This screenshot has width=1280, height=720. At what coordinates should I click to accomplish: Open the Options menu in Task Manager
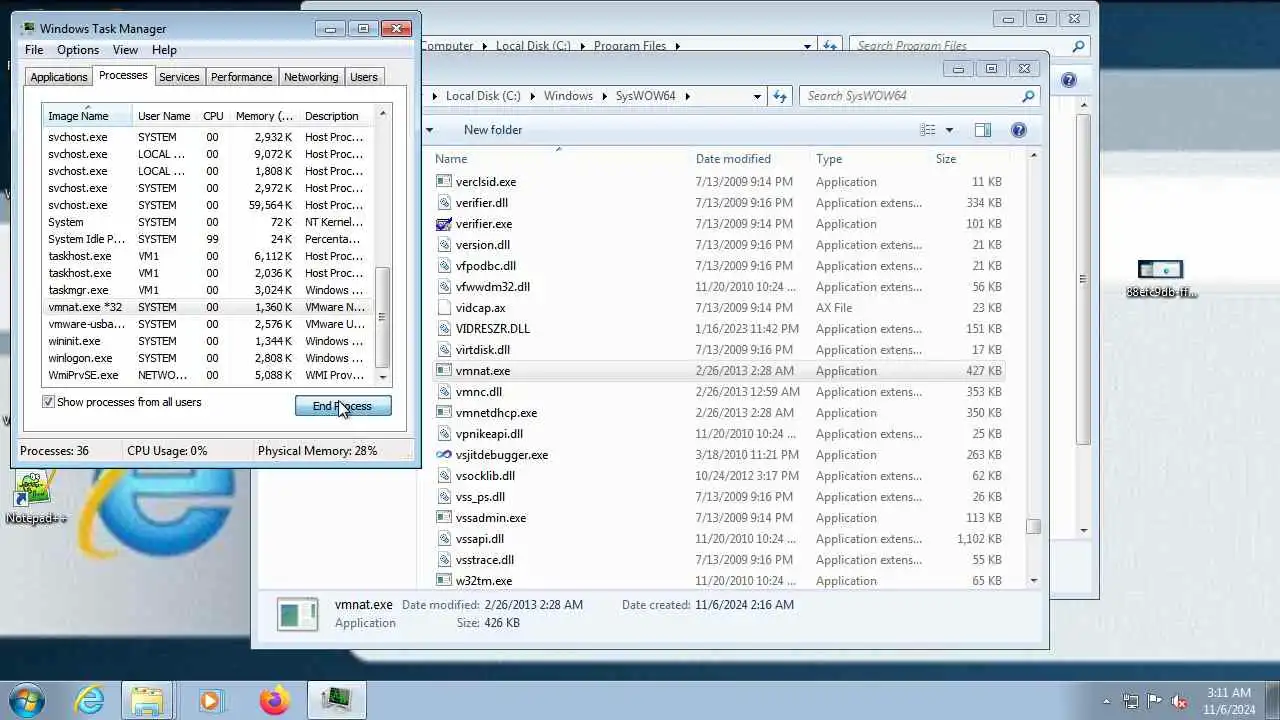click(x=78, y=50)
